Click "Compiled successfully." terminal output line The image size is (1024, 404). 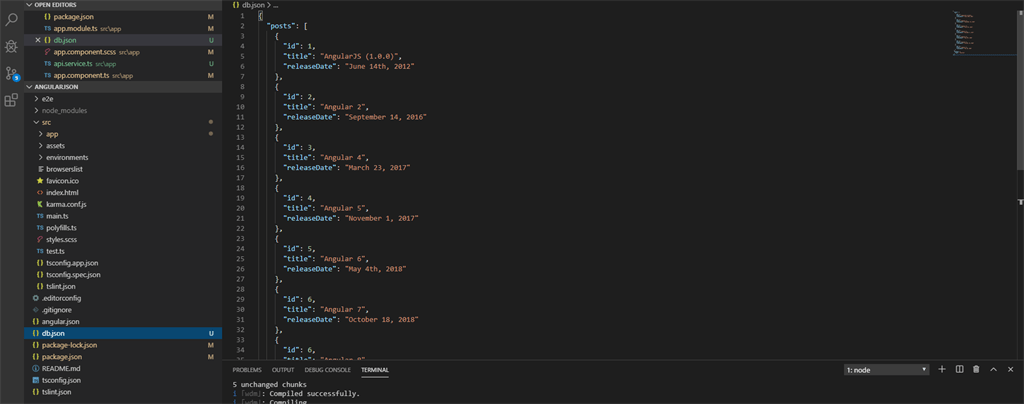(x=315, y=394)
